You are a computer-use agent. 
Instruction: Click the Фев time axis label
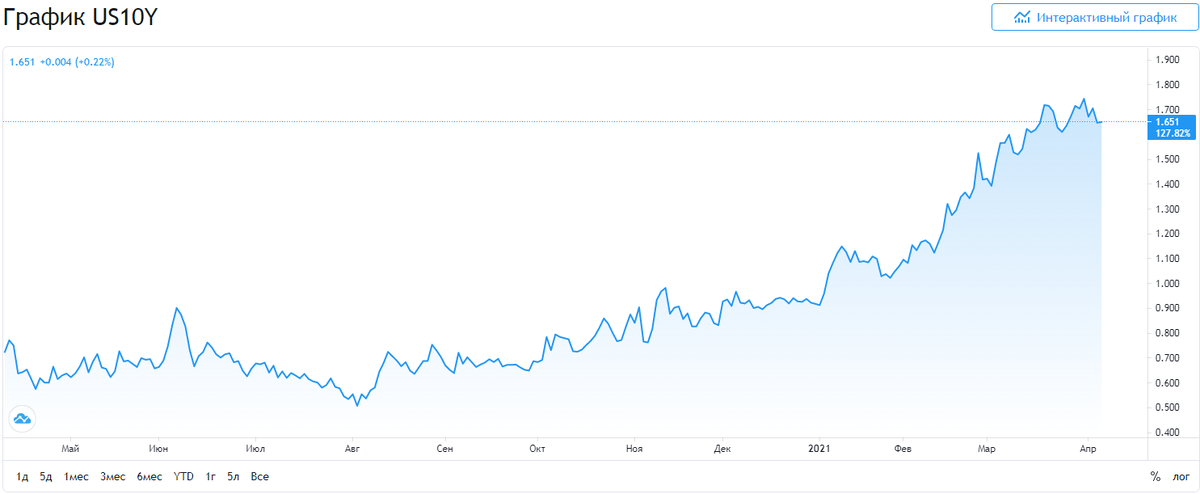904,449
